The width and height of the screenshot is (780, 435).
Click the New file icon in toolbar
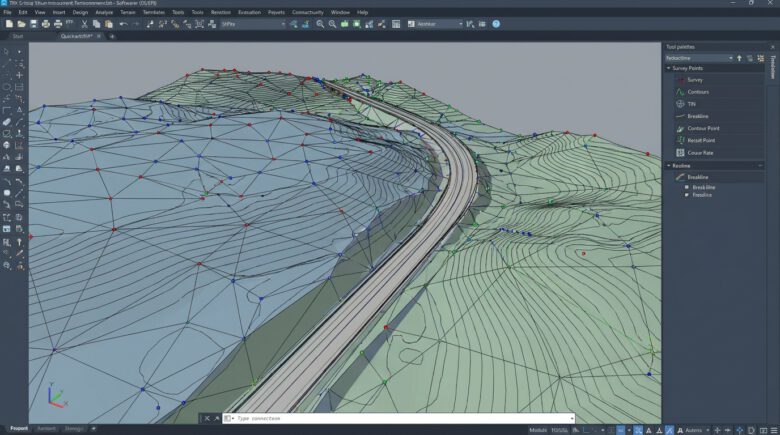click(x=9, y=24)
